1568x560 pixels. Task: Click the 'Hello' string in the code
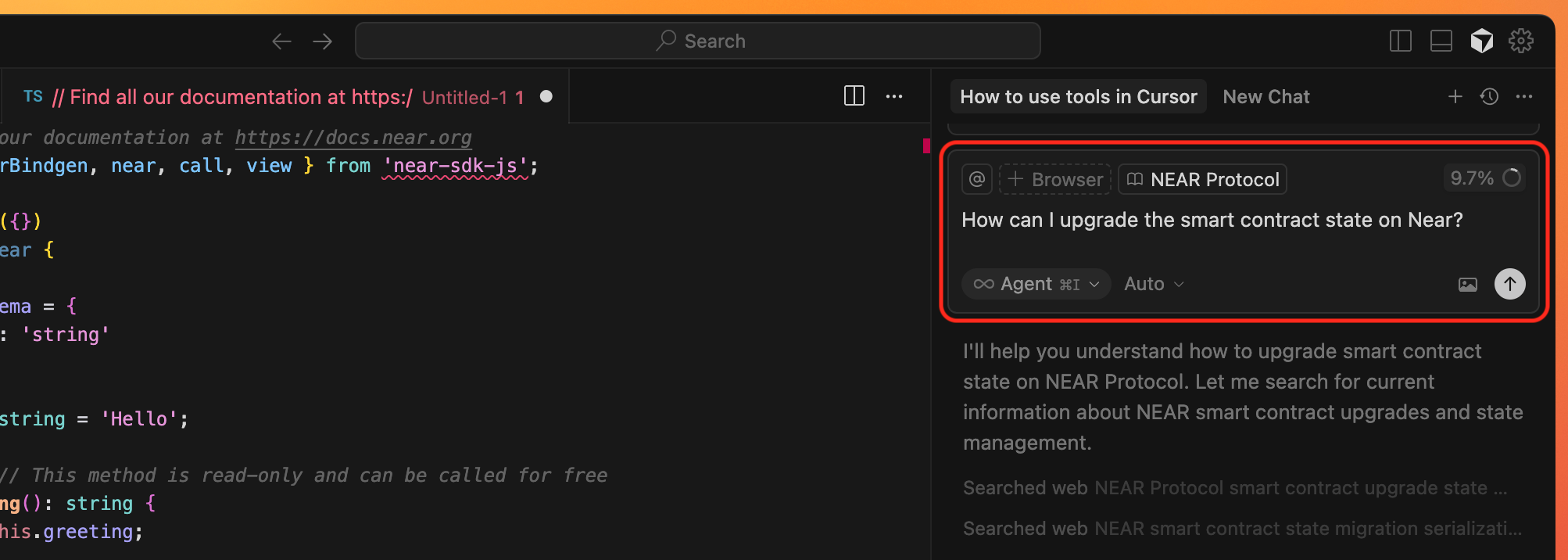pos(139,419)
